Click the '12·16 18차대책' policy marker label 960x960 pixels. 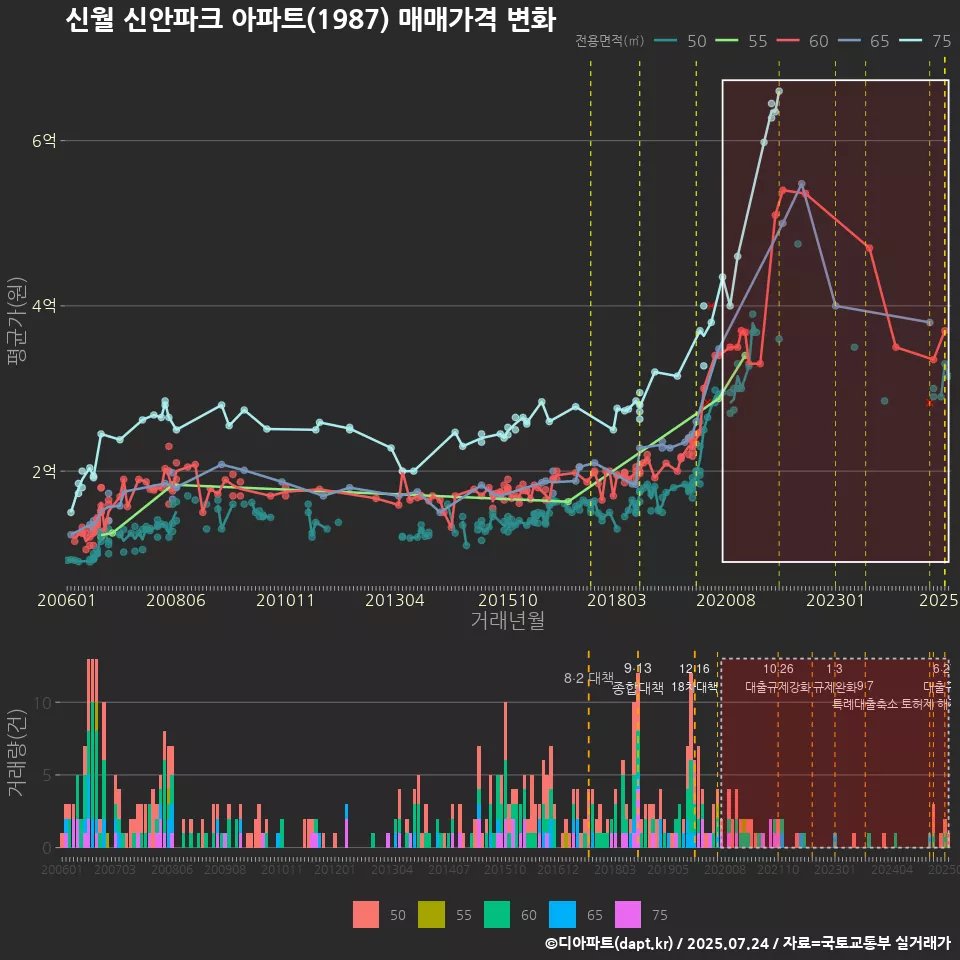[x=694, y=678]
